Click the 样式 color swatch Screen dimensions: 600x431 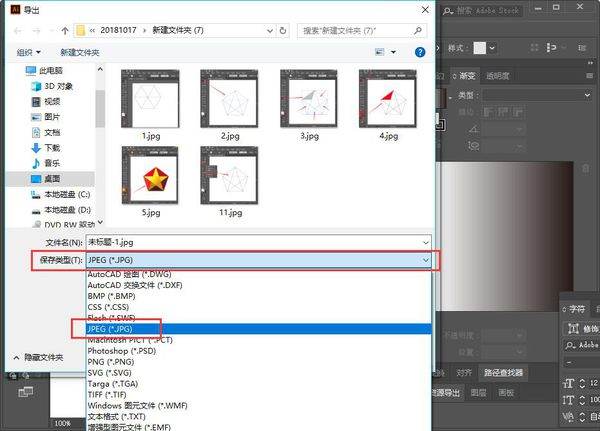pyautogui.click(x=479, y=48)
